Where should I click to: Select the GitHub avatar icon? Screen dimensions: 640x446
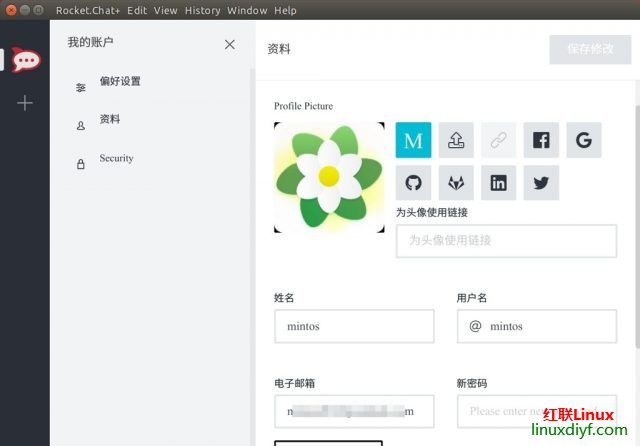pos(413,183)
